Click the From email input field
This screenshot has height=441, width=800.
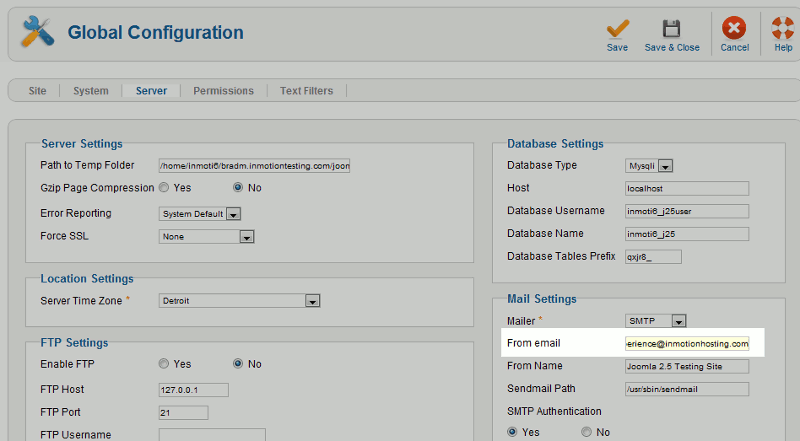686,343
